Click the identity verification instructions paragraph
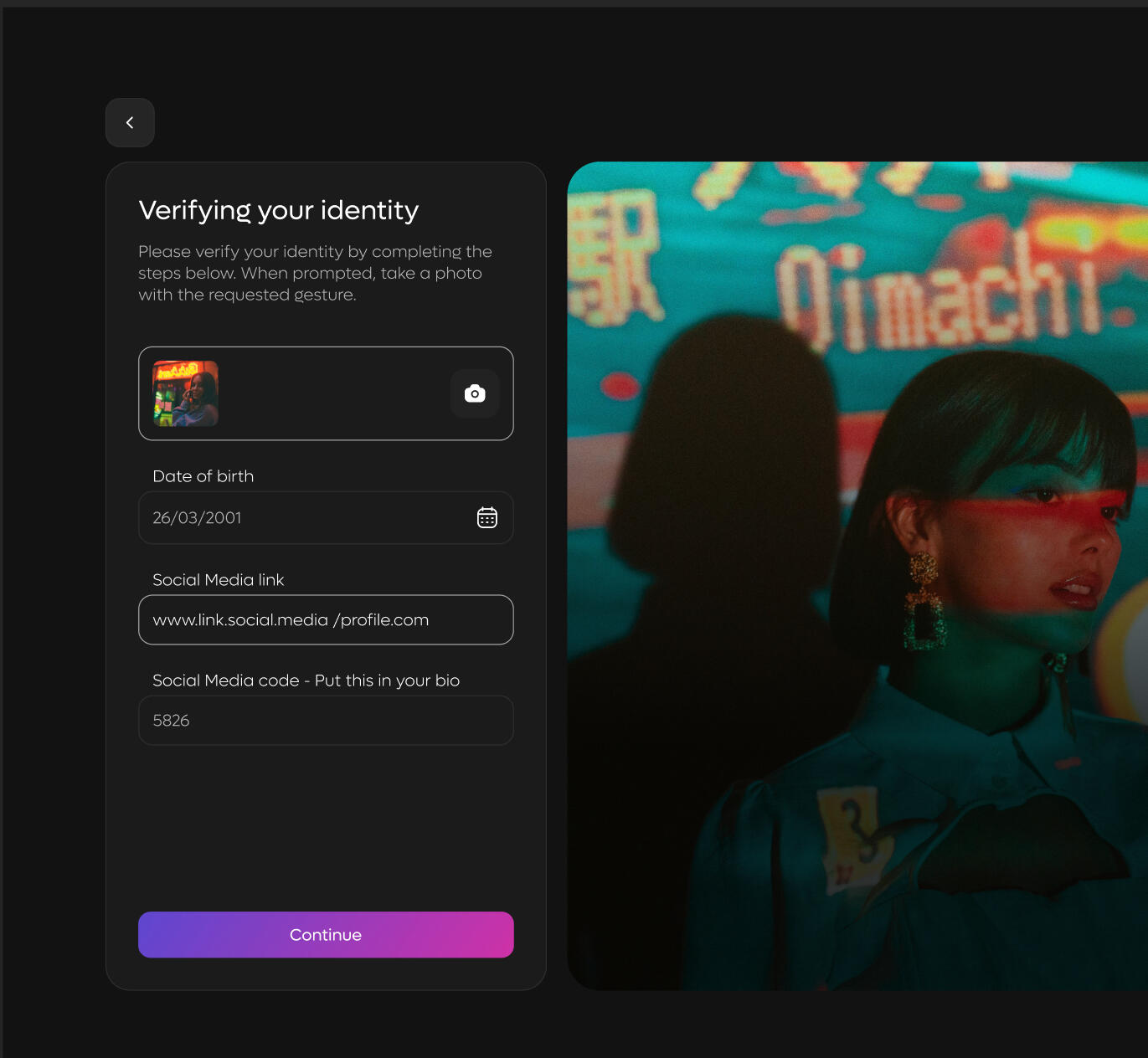1148x1058 pixels. [x=315, y=273]
